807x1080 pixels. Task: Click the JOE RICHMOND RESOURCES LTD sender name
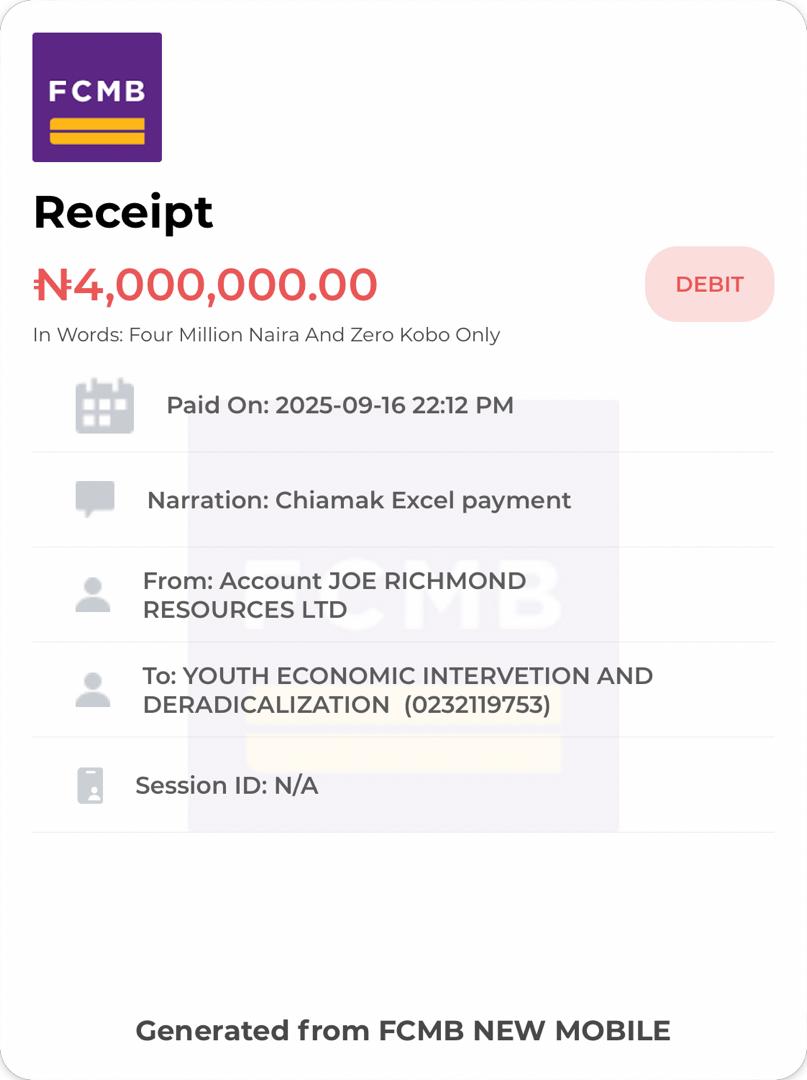[372, 582]
